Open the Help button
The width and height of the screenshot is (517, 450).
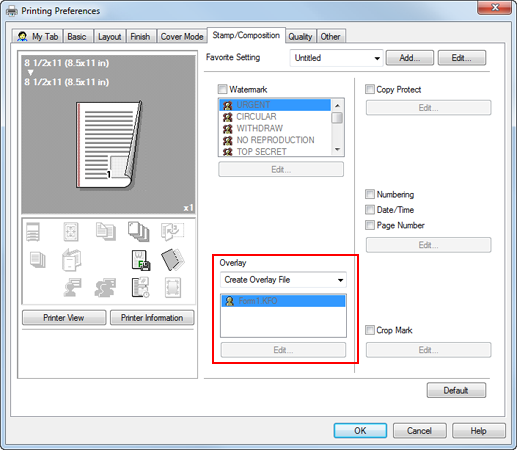(x=479, y=431)
